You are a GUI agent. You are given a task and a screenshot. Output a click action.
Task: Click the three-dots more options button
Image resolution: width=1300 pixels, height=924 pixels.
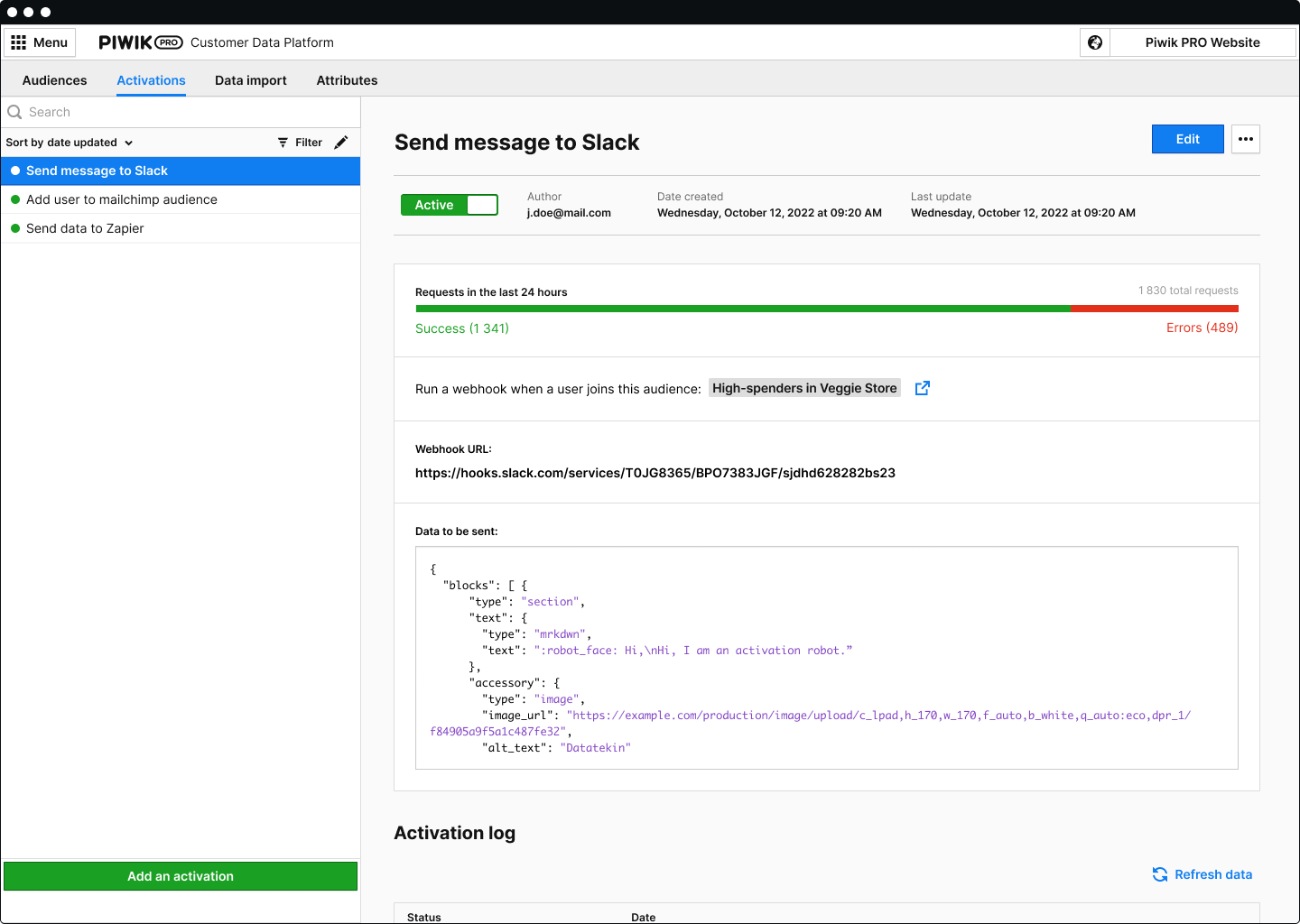[x=1246, y=139]
